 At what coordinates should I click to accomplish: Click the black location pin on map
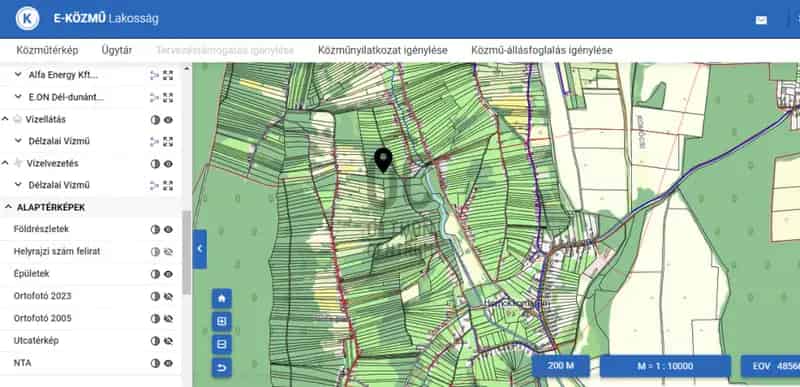point(383,160)
